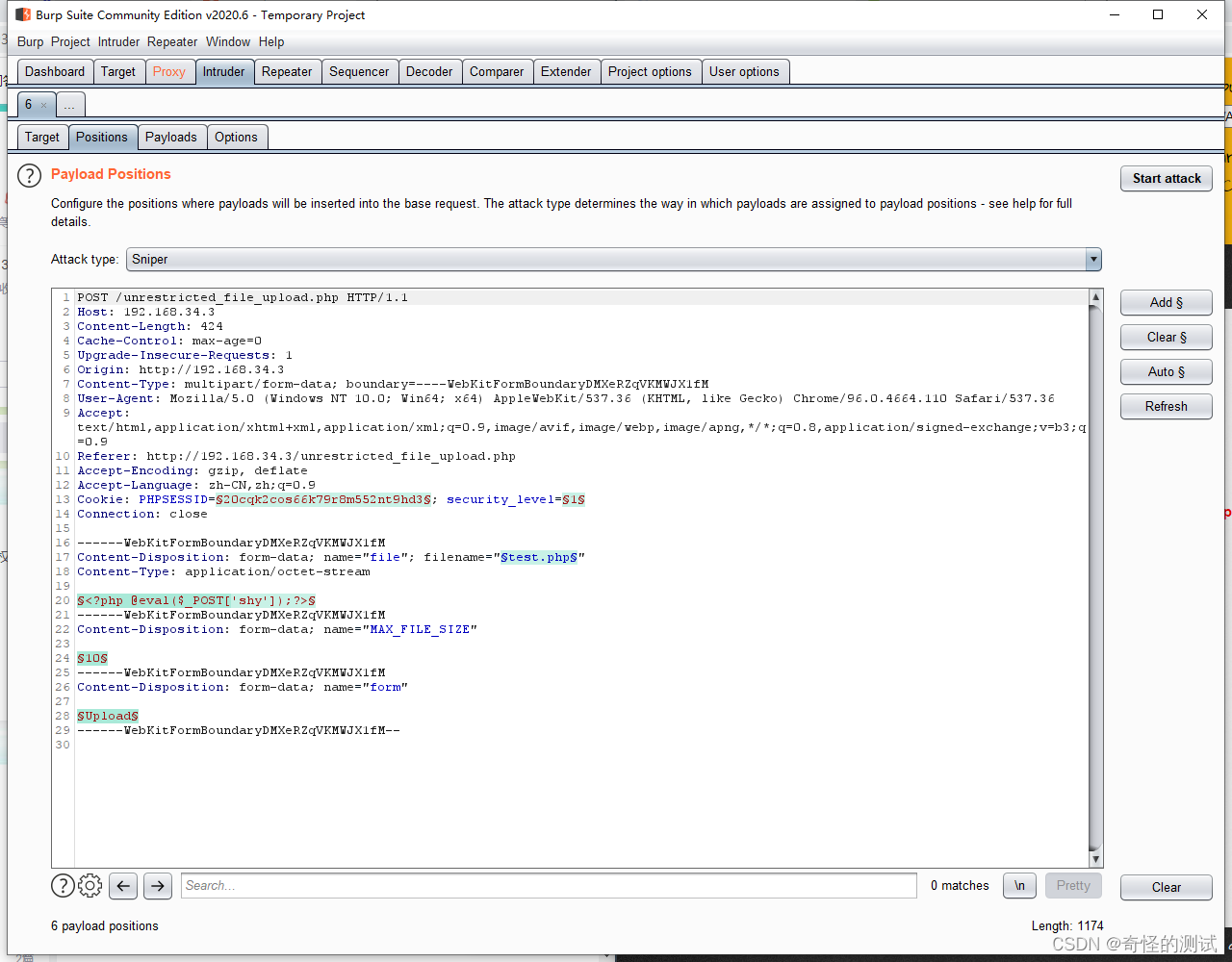Open the Project options tab
The width and height of the screenshot is (1232, 962).
coord(650,71)
